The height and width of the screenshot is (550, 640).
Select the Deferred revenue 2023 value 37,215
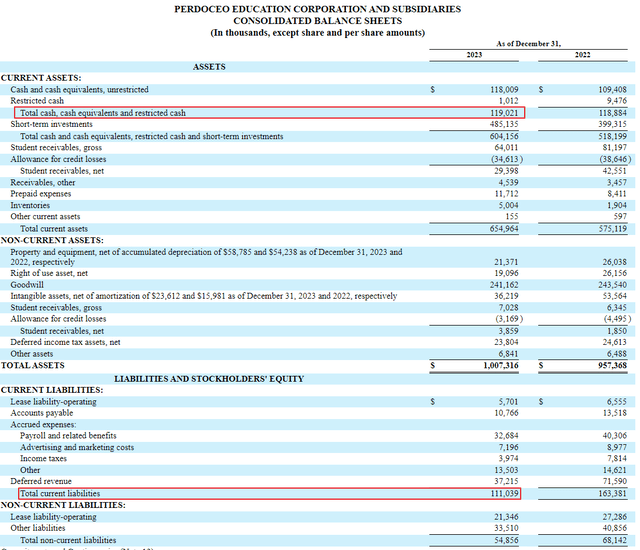tap(506, 481)
